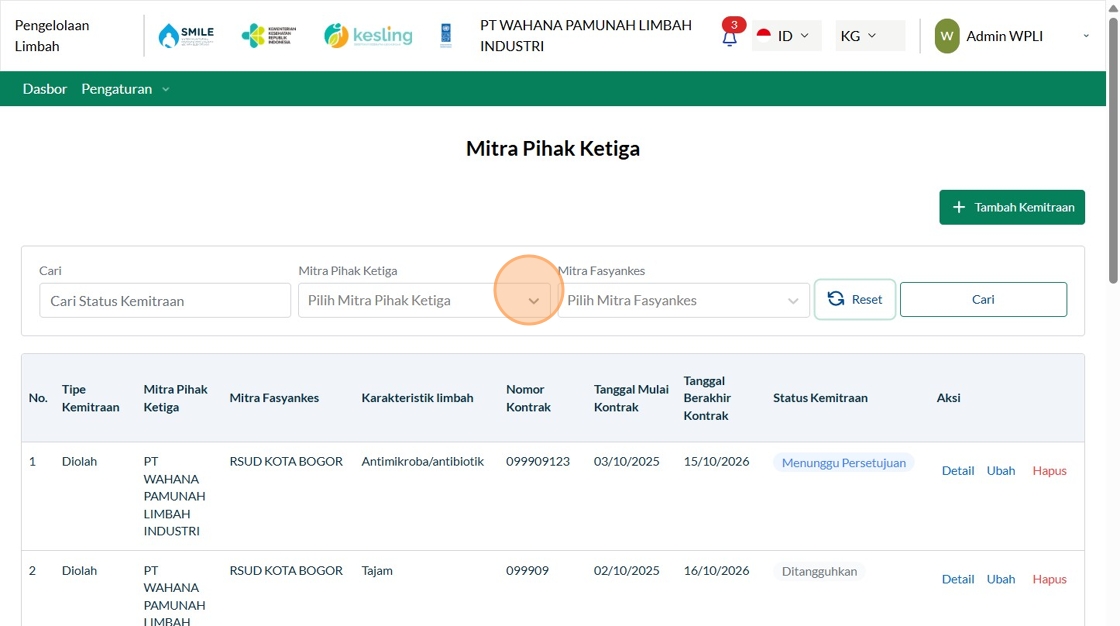The width and height of the screenshot is (1120, 626).
Task: Click the Tajam characteristic cell
Action: pos(377,570)
